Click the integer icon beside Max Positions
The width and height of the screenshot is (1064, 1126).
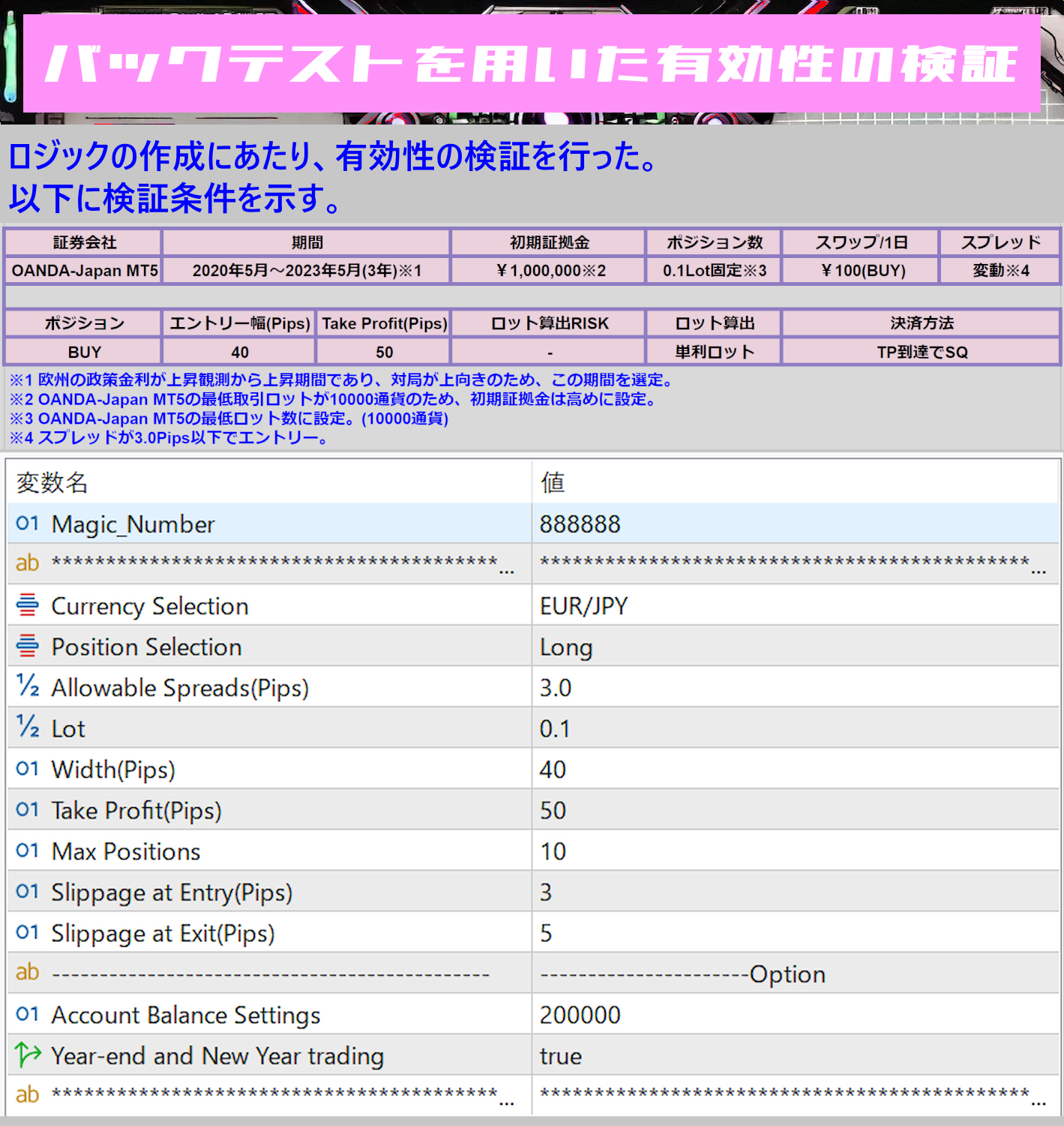[x=27, y=851]
